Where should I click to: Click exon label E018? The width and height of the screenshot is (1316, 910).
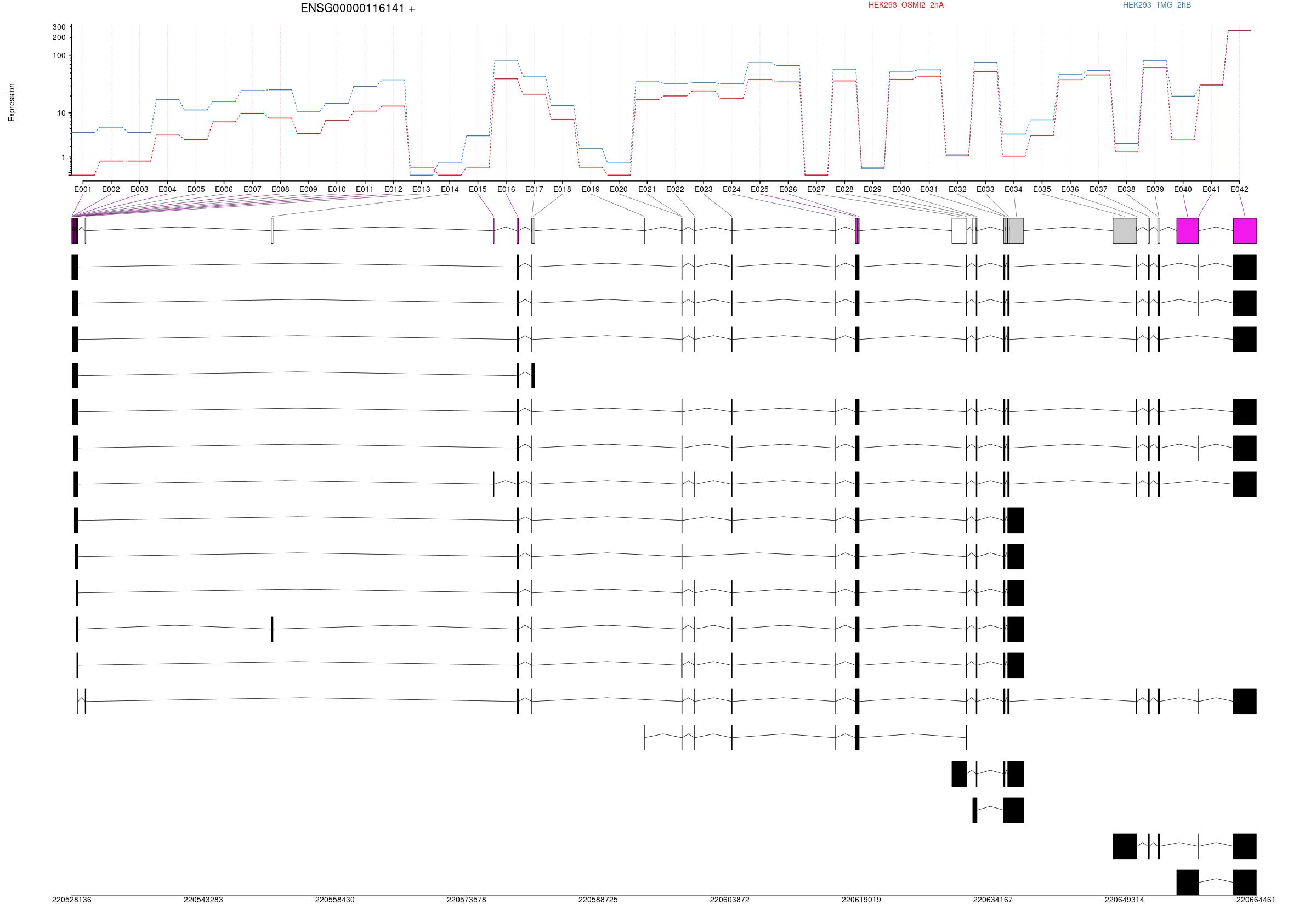pyautogui.click(x=562, y=190)
